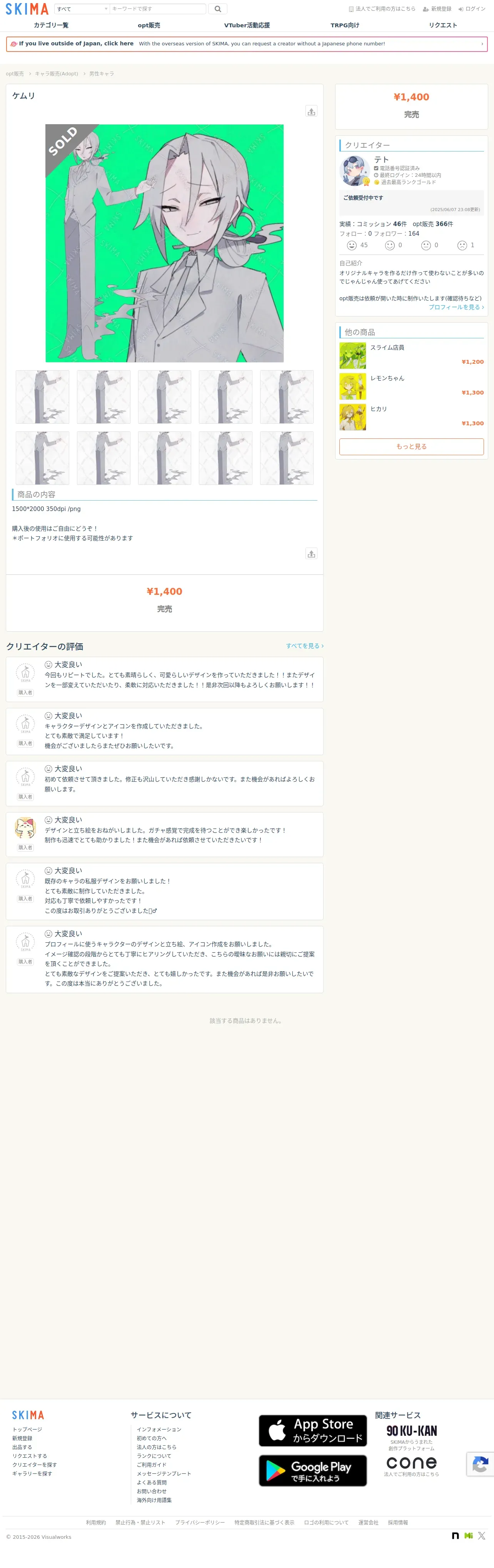This screenshot has height=1568, width=494.
Task: Open the スライム店員 product thumbnail
Action: click(353, 356)
